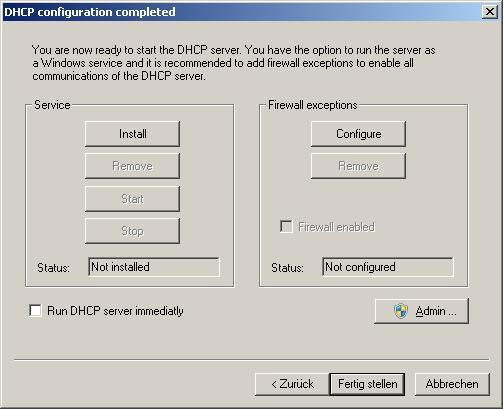This screenshot has width=503, height=409.
Task: Click Remove under Firewall exceptions
Action: tap(358, 166)
